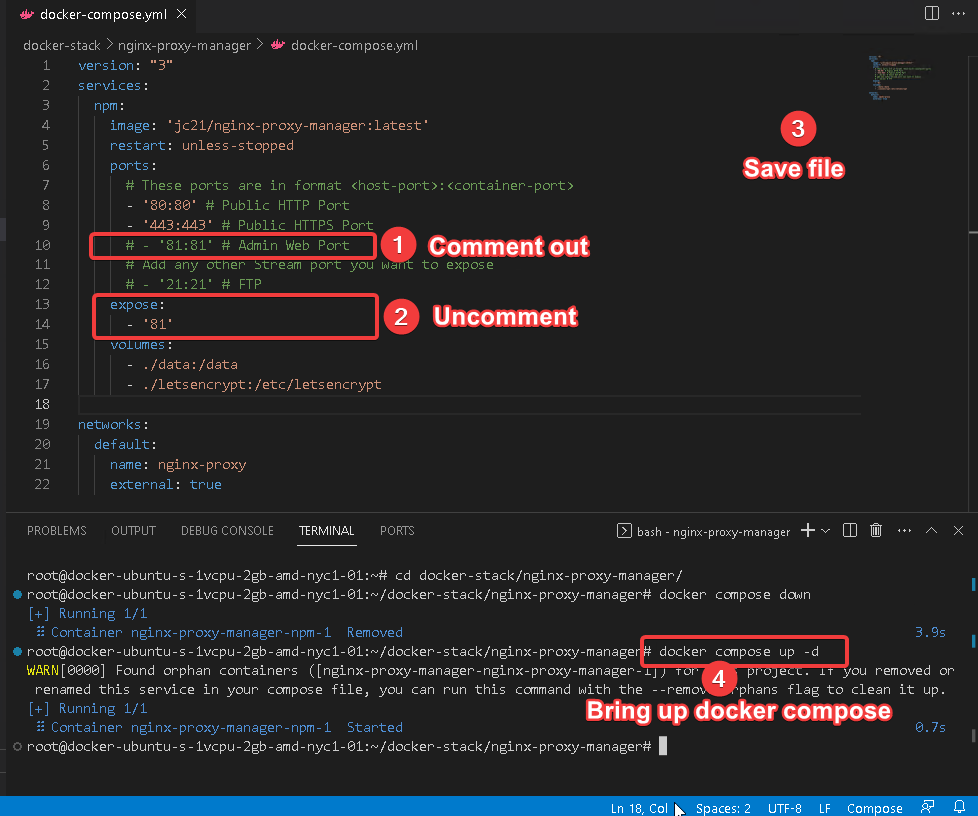978x816 pixels.
Task: Click the 'networks:' key
Action: coord(113,424)
